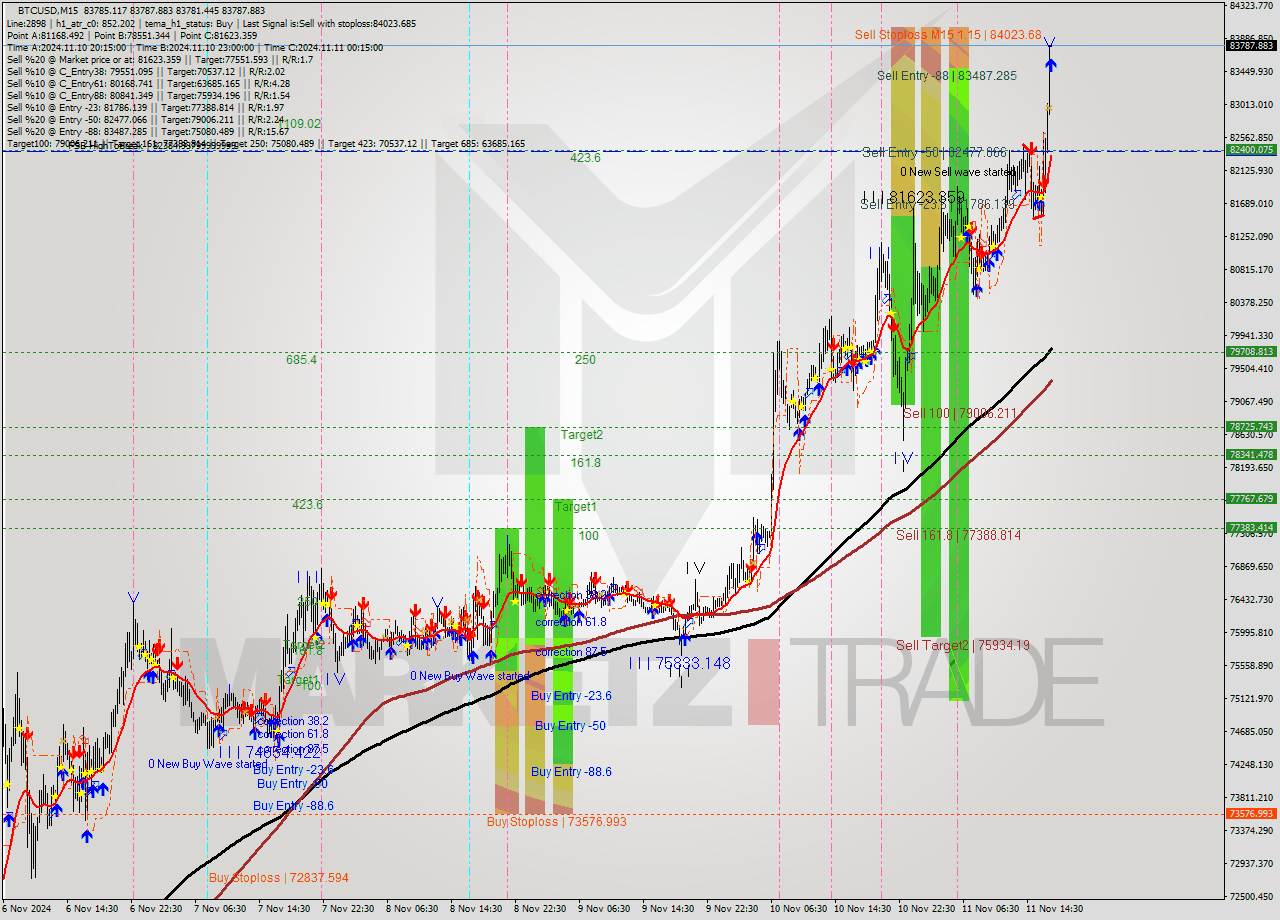The image size is (1280, 920).
Task: Click price axis value 84323.770
Action: (1251, 6)
